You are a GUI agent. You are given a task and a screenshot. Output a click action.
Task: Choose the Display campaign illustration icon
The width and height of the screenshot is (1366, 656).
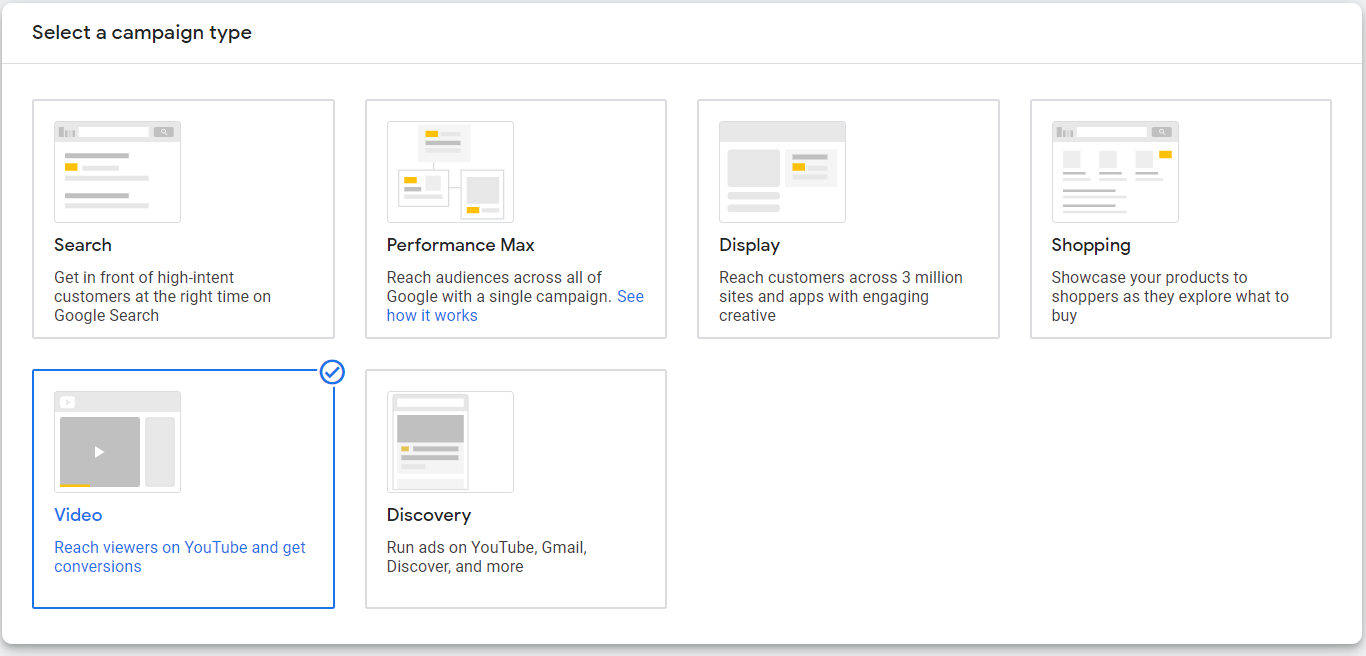[x=782, y=172]
